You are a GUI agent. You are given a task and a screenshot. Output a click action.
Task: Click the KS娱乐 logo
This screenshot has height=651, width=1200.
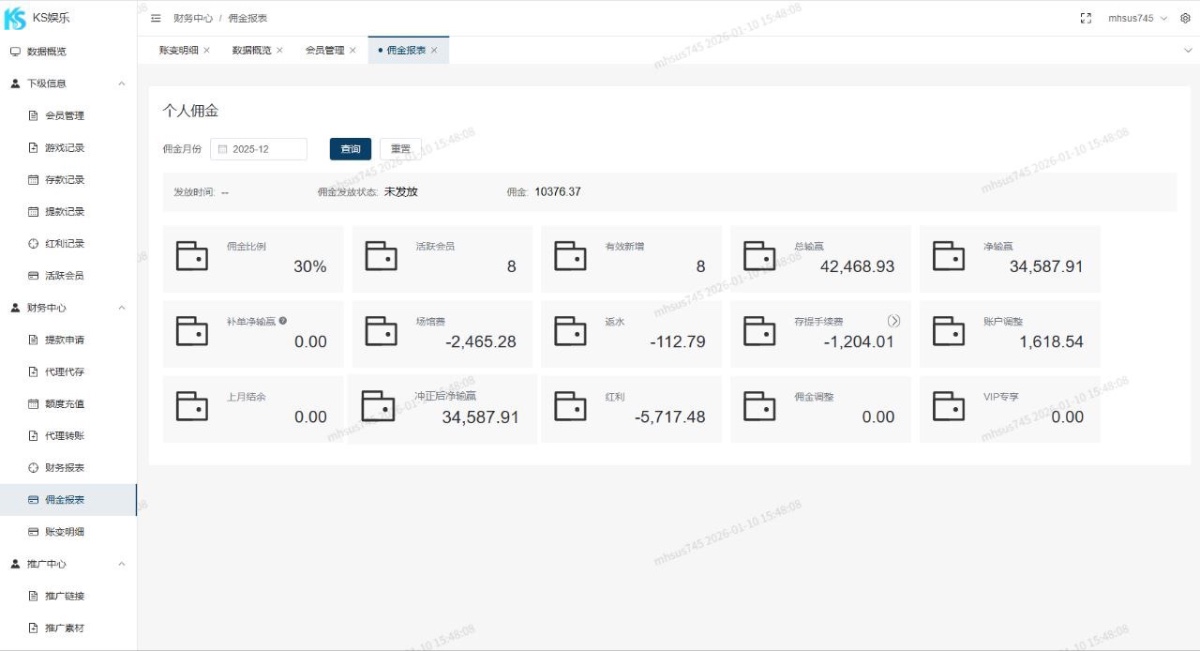tap(16, 18)
